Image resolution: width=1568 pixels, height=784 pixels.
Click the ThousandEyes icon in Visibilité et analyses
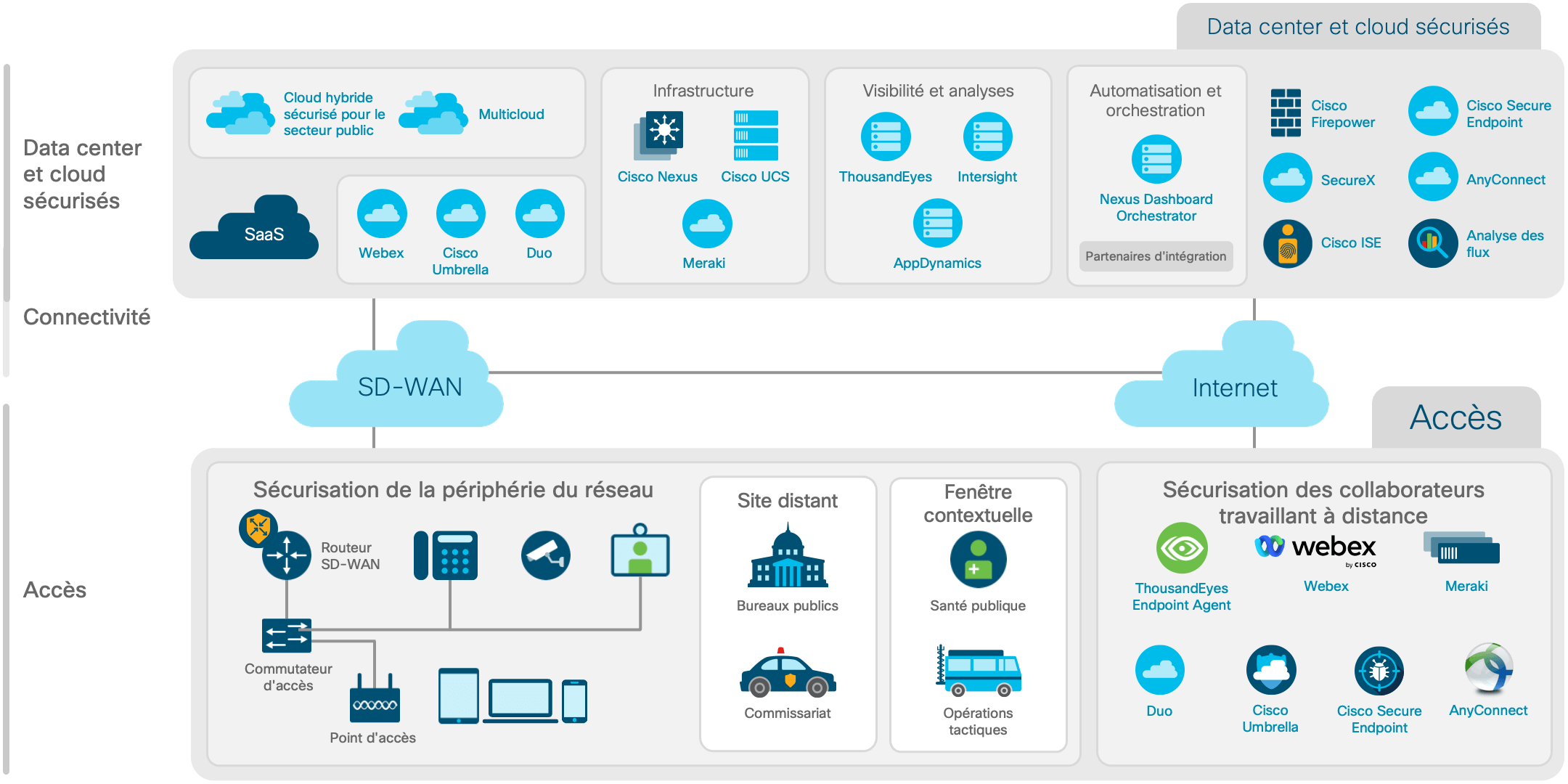point(886,136)
